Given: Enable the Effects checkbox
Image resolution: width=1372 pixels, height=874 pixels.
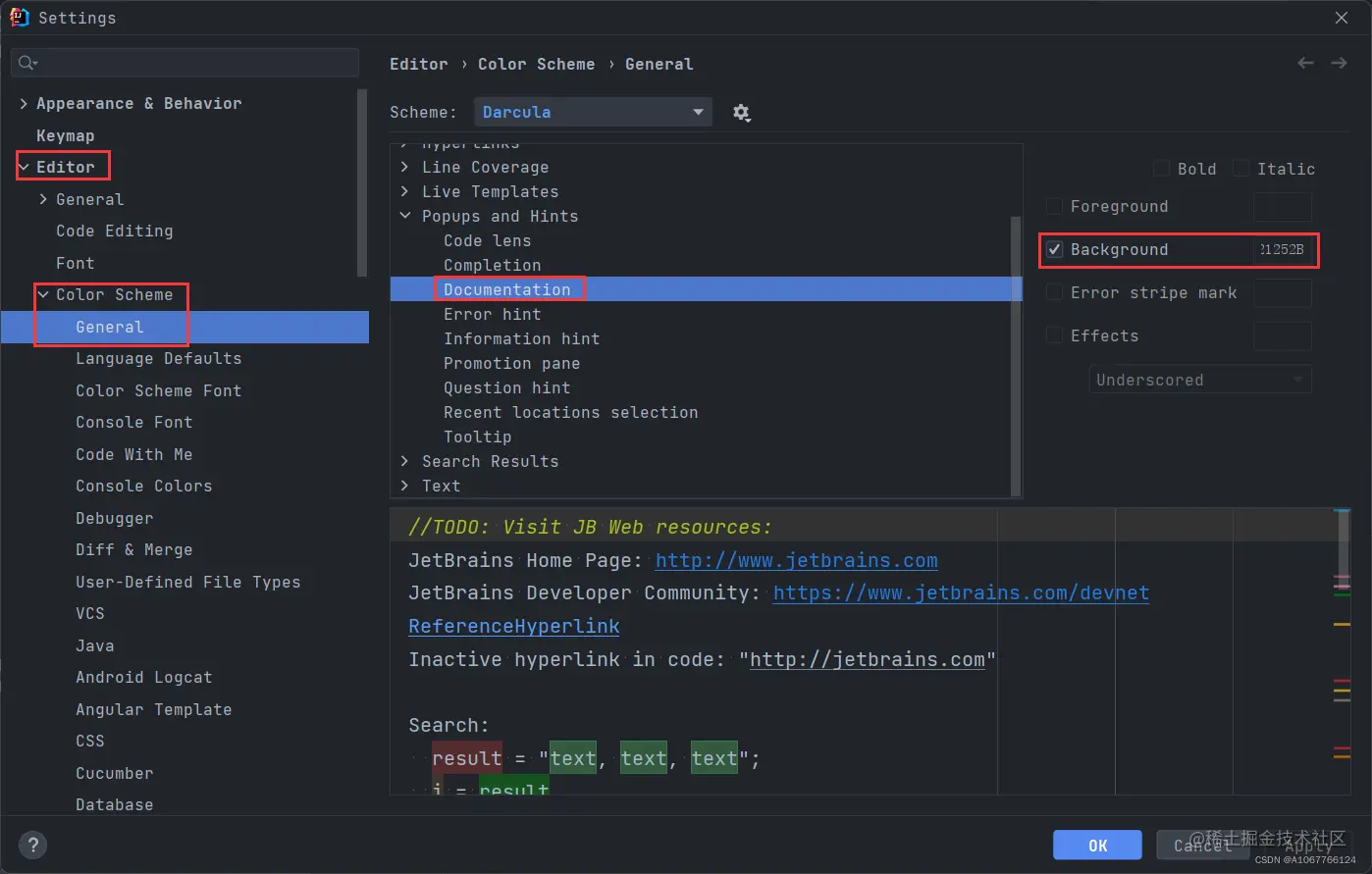Looking at the screenshot, I should pos(1054,335).
